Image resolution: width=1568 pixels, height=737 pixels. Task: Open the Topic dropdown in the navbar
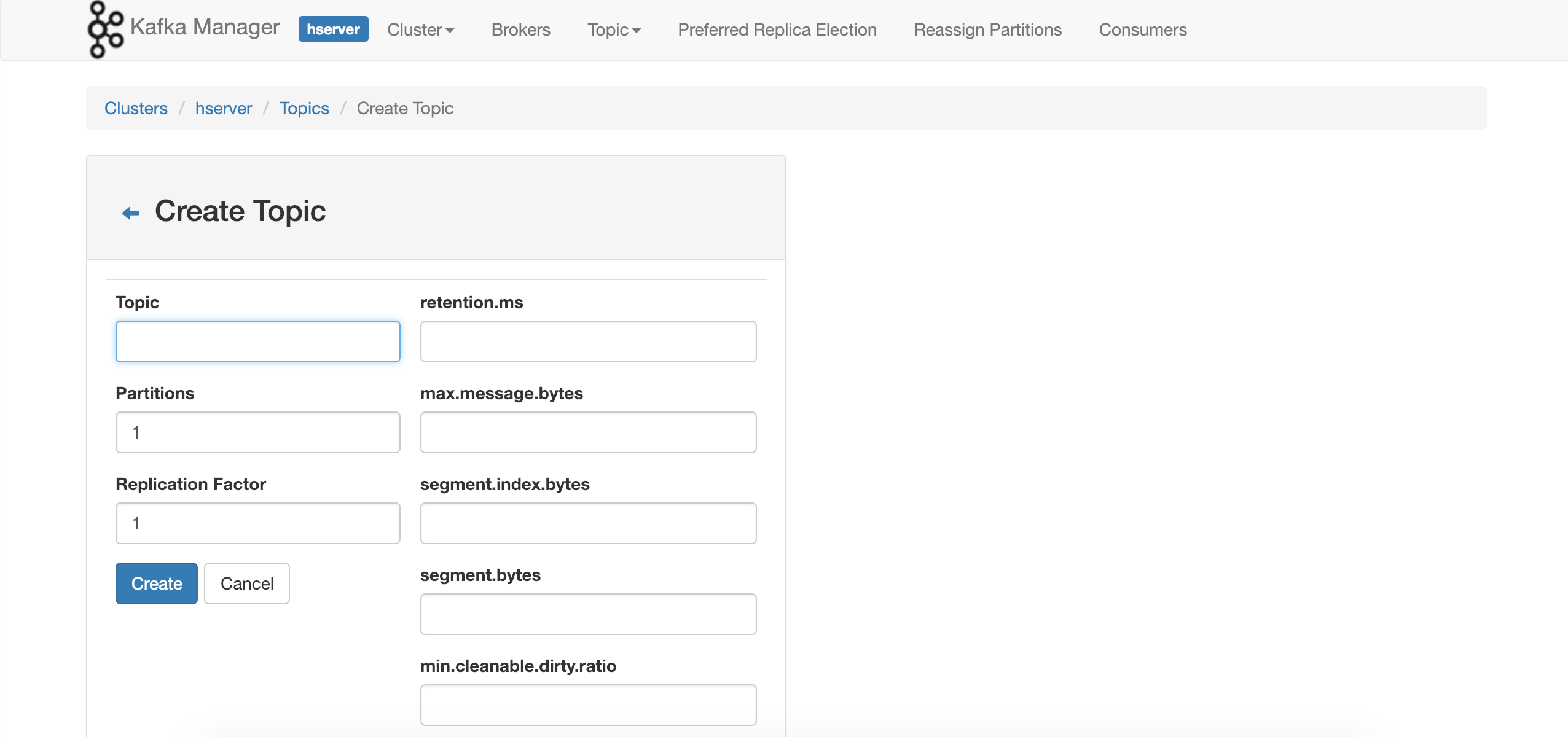(613, 29)
